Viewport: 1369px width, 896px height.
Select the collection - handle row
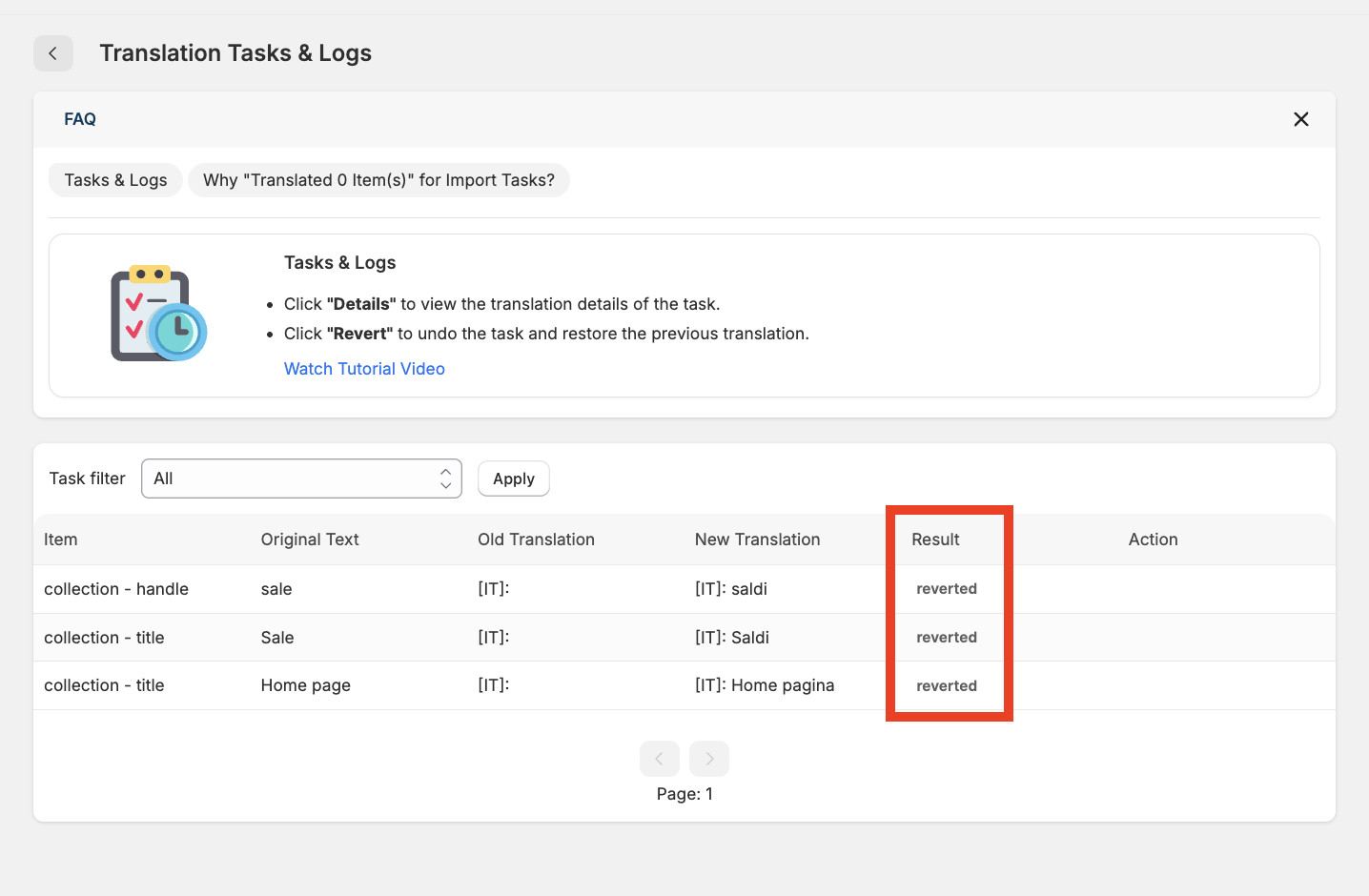tap(116, 589)
